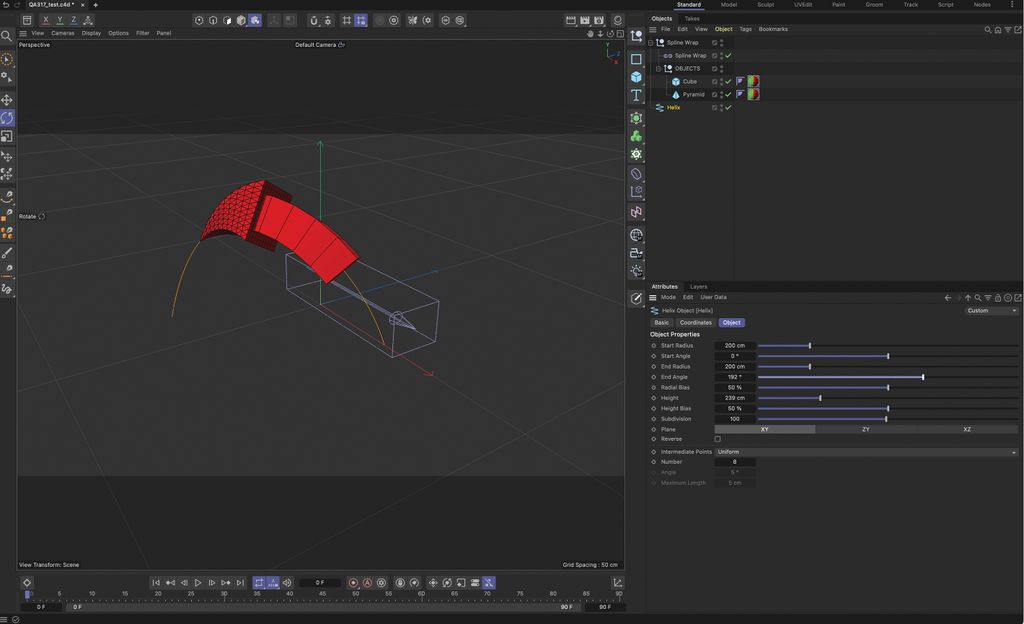Click the Height slider for the Helix

point(820,398)
